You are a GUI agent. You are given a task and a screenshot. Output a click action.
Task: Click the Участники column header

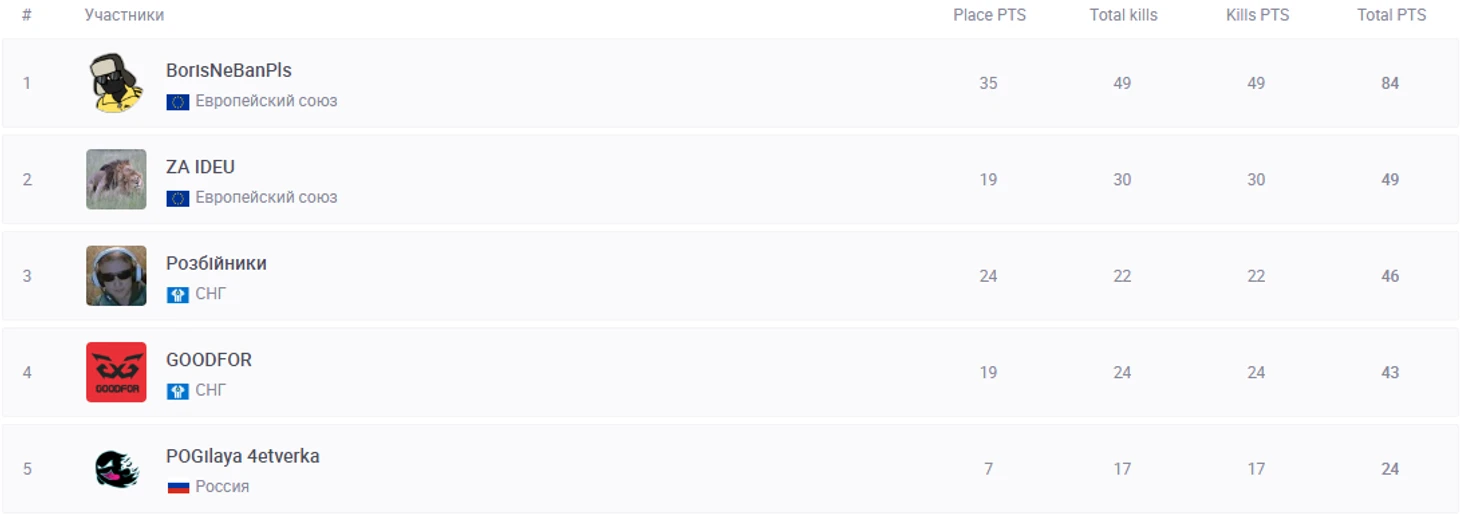click(x=124, y=15)
